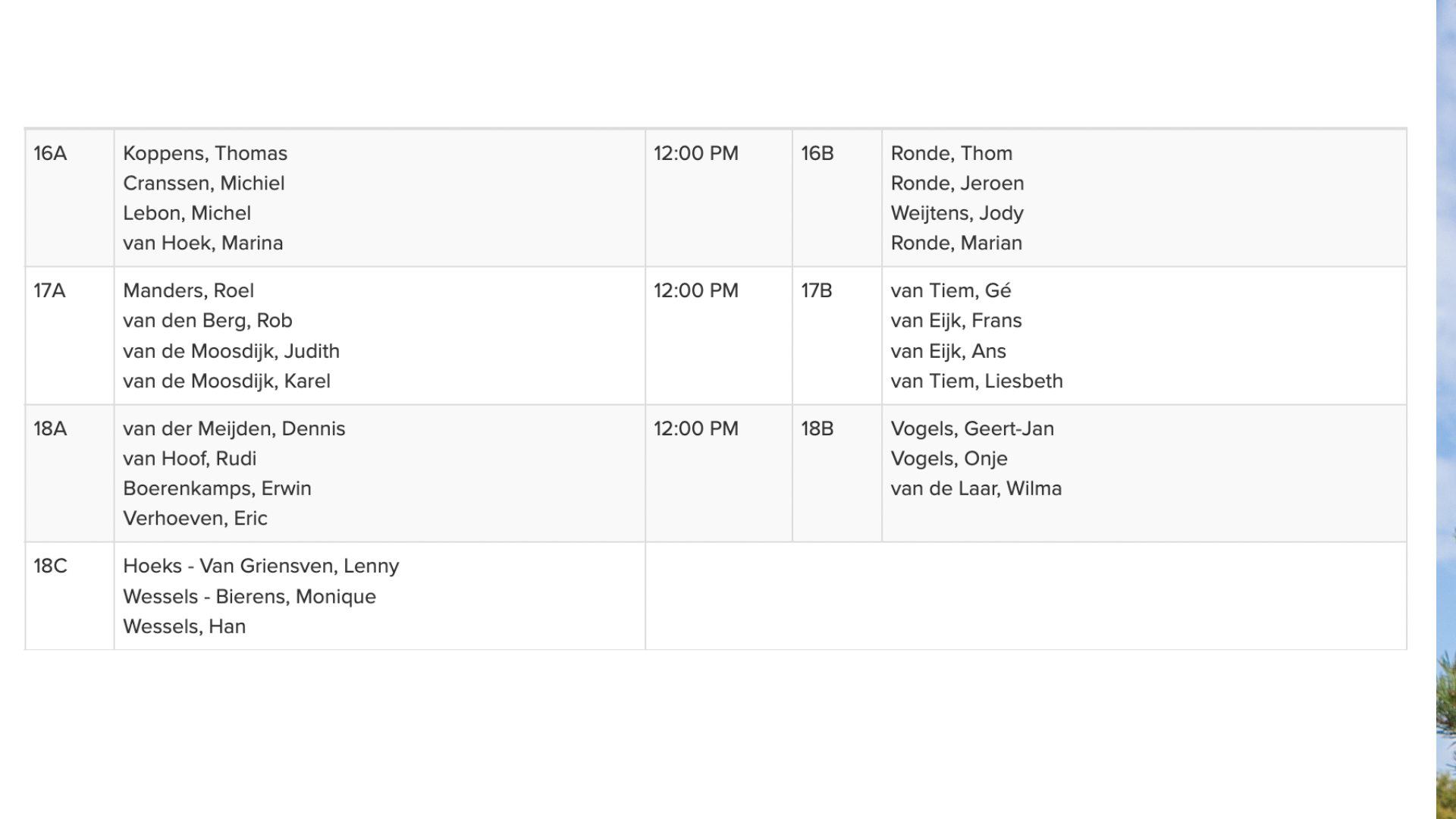1456x819 pixels.
Task: Select player Koppens, Thomas
Action: [205, 153]
